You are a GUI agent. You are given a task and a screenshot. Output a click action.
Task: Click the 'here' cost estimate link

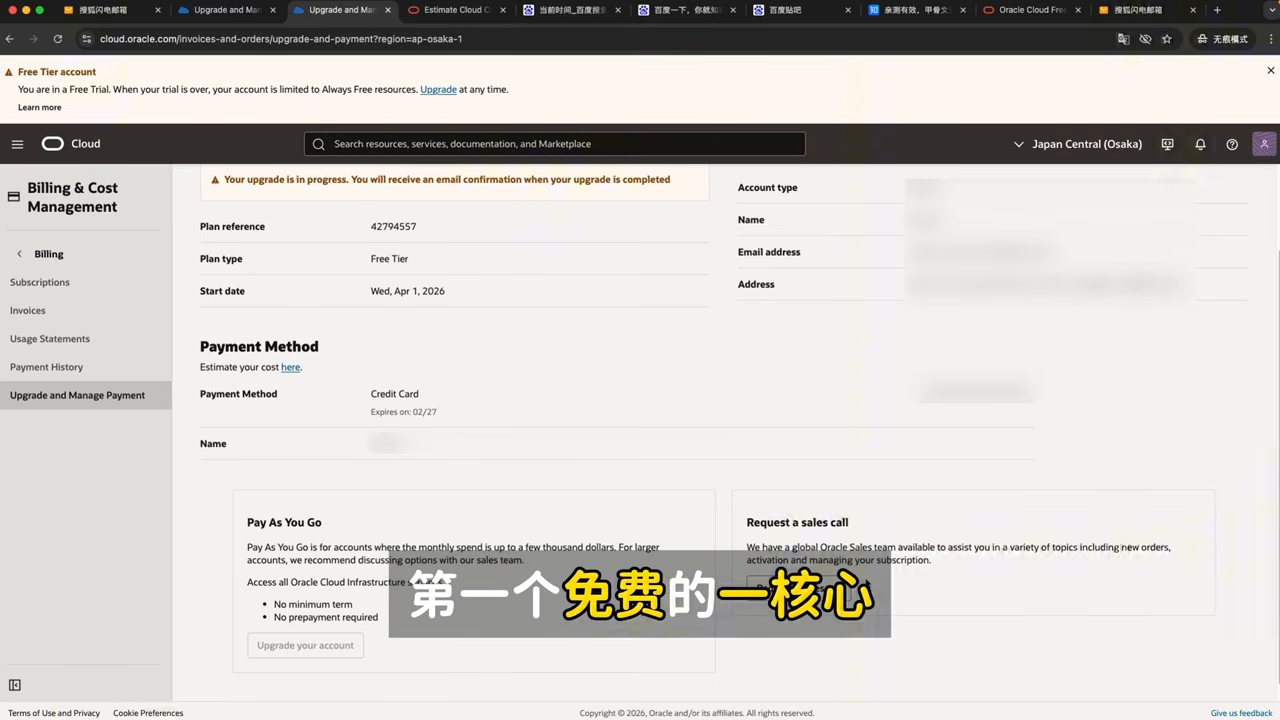pos(290,367)
